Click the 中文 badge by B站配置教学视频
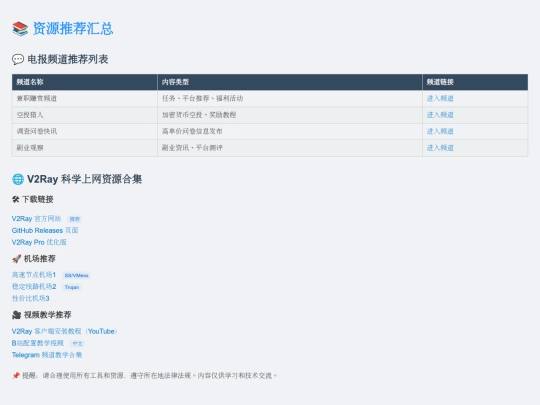The height and width of the screenshot is (405, 540). pos(77,343)
